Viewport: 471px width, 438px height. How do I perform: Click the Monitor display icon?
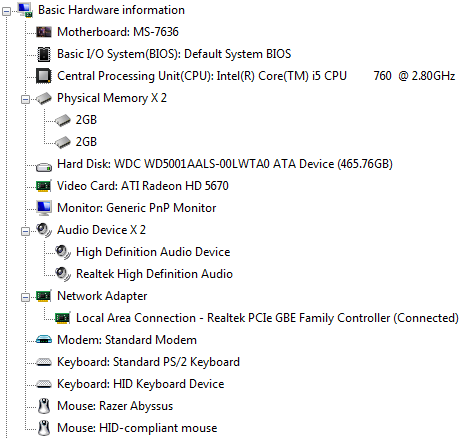pyautogui.click(x=44, y=208)
